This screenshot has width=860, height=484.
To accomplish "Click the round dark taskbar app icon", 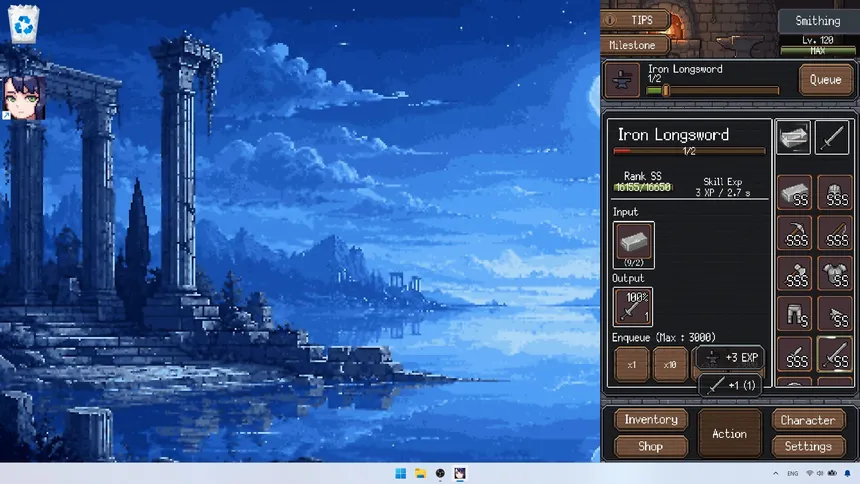I will pos(440,474).
